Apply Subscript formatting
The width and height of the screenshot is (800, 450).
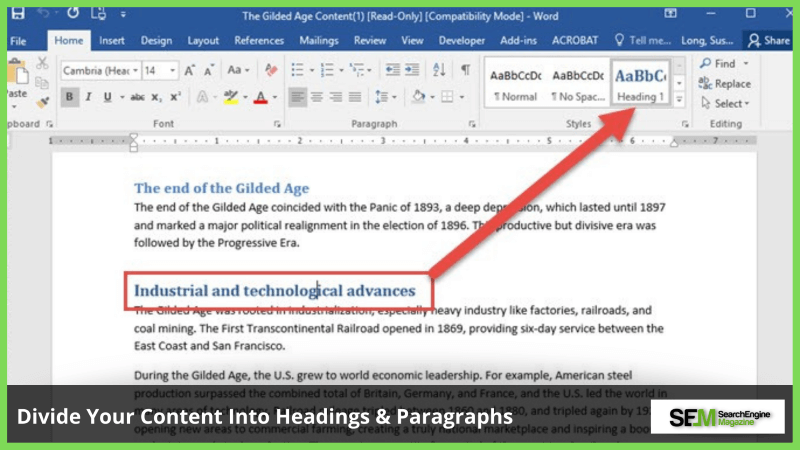coord(157,97)
